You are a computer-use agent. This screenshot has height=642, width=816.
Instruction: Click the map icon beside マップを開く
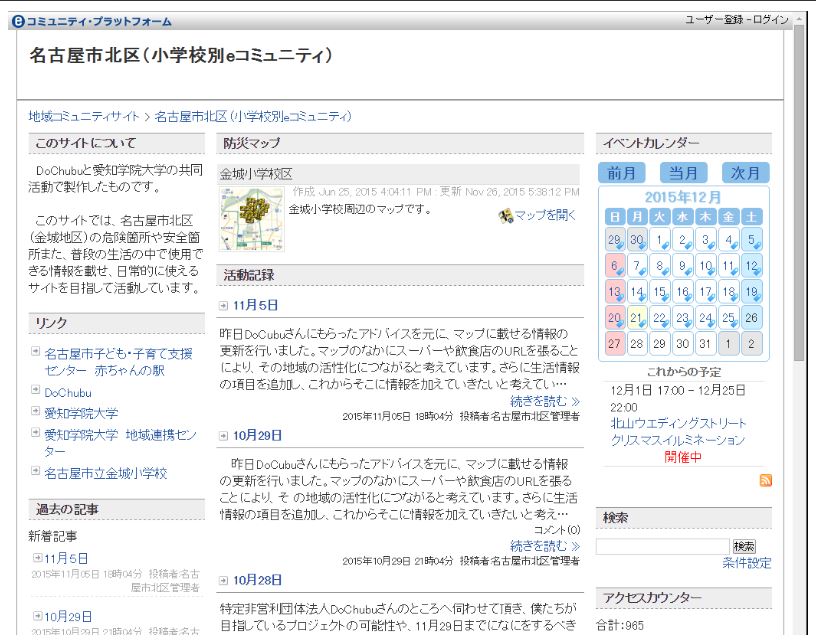click(506, 215)
